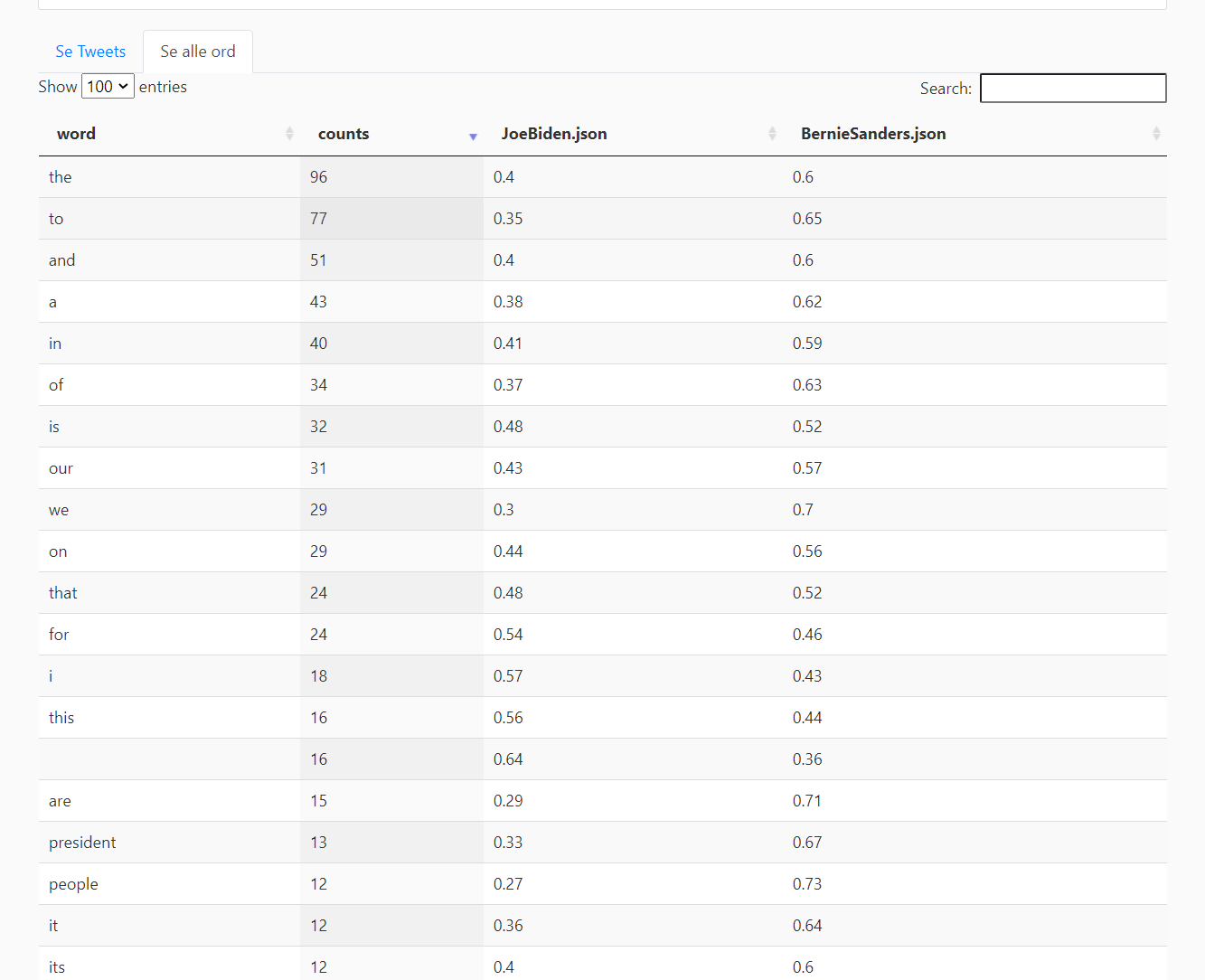Click count value 96 in 'the' row

point(318,177)
